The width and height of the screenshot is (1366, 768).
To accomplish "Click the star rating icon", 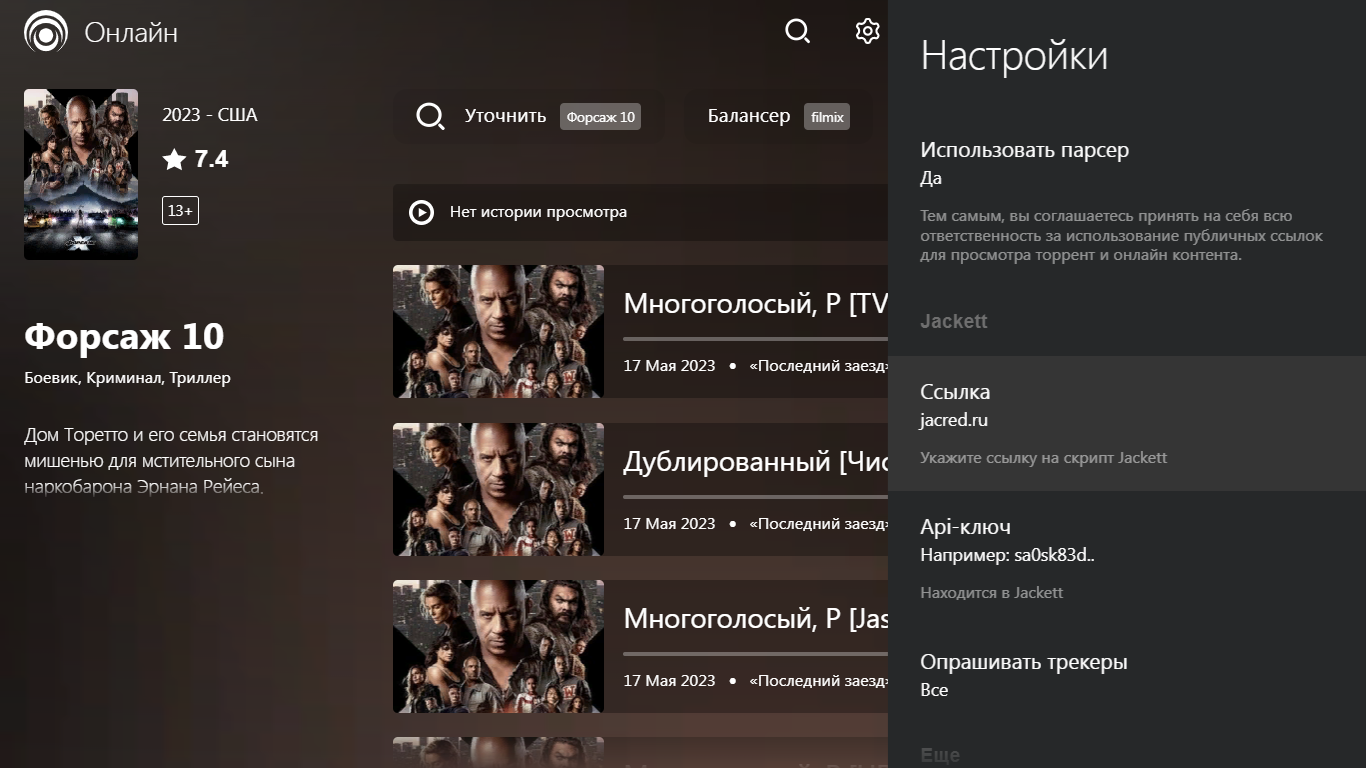I will coord(174,159).
